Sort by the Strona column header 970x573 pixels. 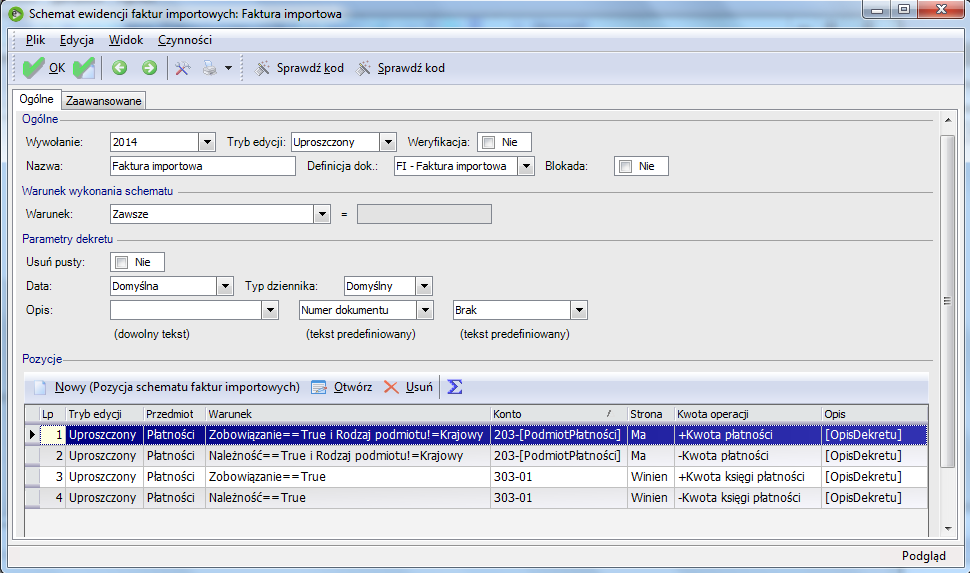point(651,414)
